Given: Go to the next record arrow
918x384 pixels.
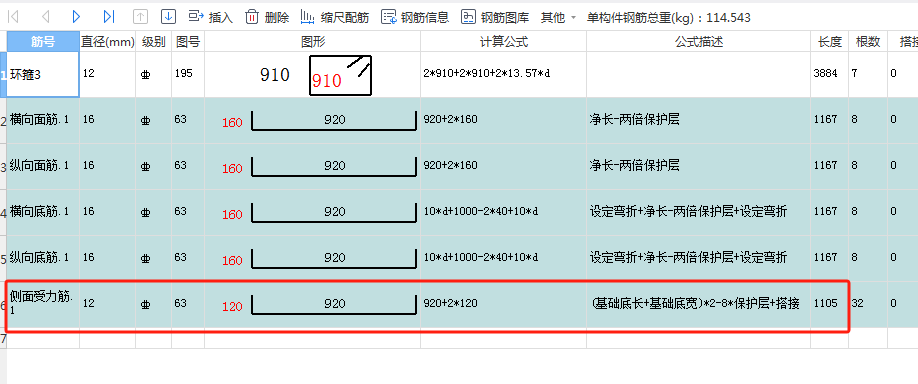Looking at the screenshot, I should click(76, 17).
